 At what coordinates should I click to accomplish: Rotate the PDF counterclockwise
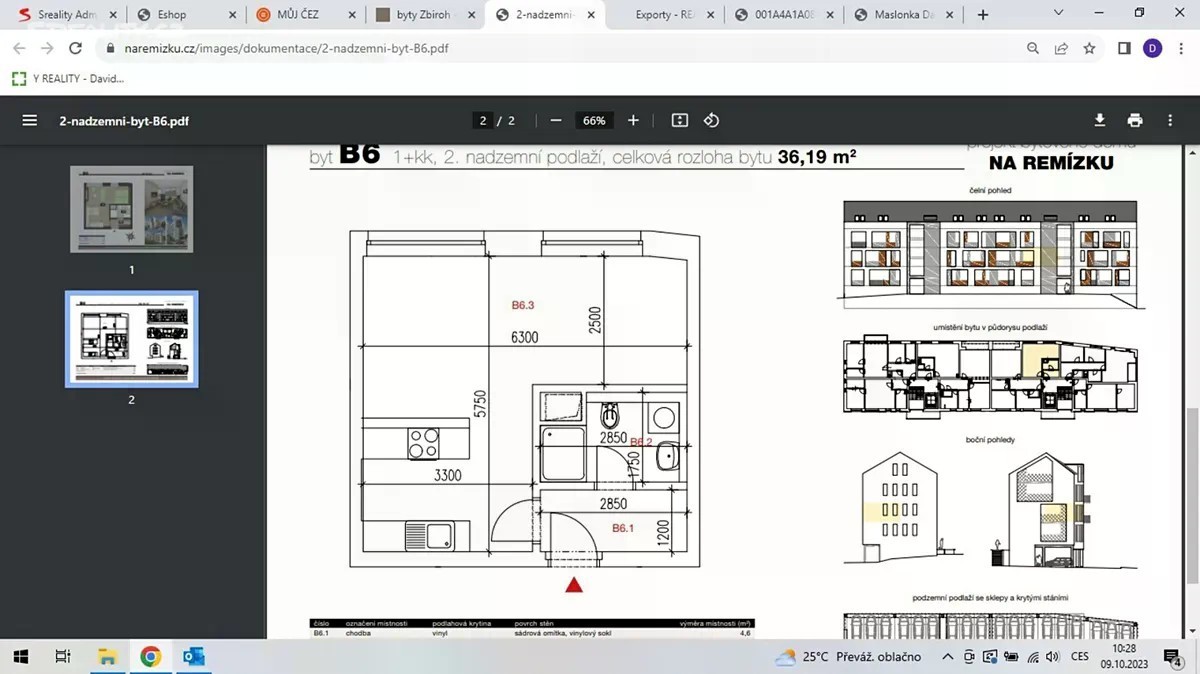click(x=711, y=120)
